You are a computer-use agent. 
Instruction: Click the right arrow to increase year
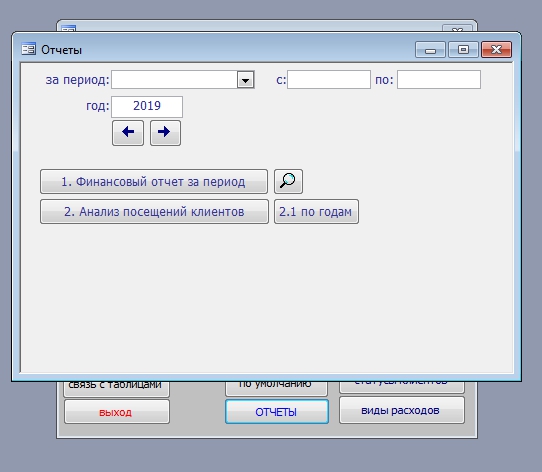165,133
